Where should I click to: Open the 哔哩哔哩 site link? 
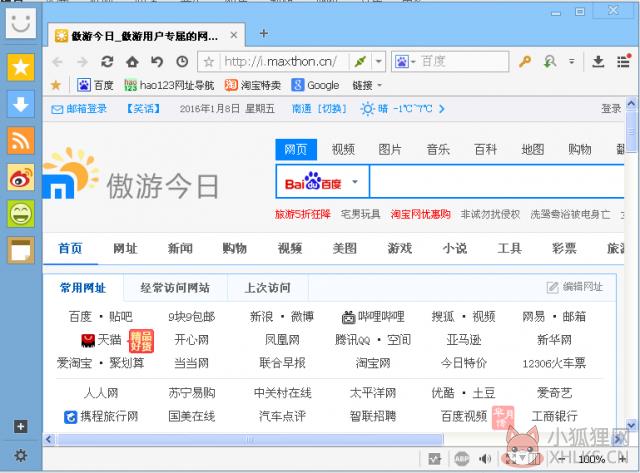click(x=373, y=317)
